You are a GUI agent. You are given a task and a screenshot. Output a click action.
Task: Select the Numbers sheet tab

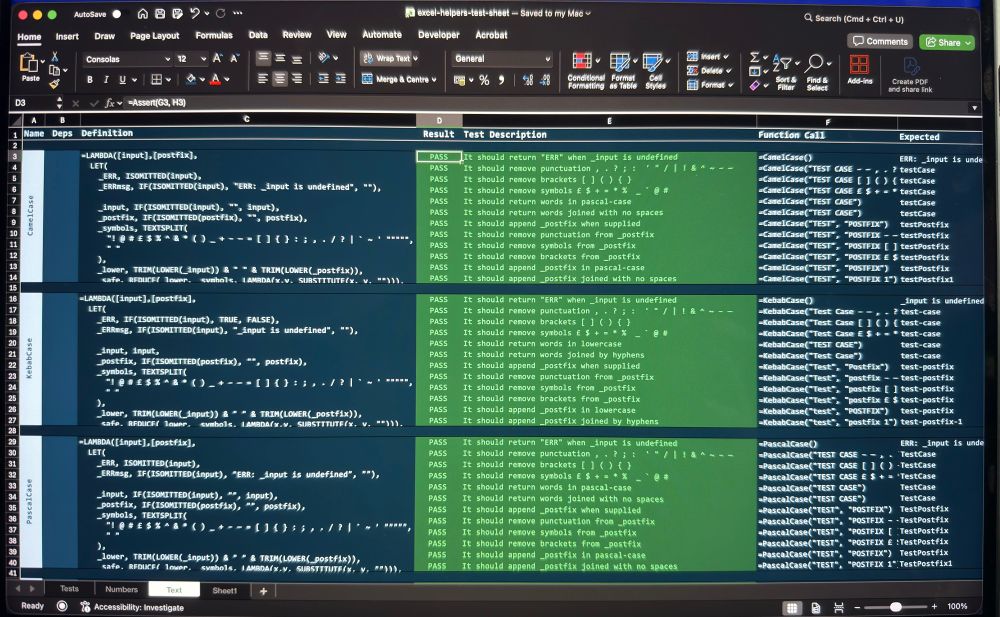[121, 590]
